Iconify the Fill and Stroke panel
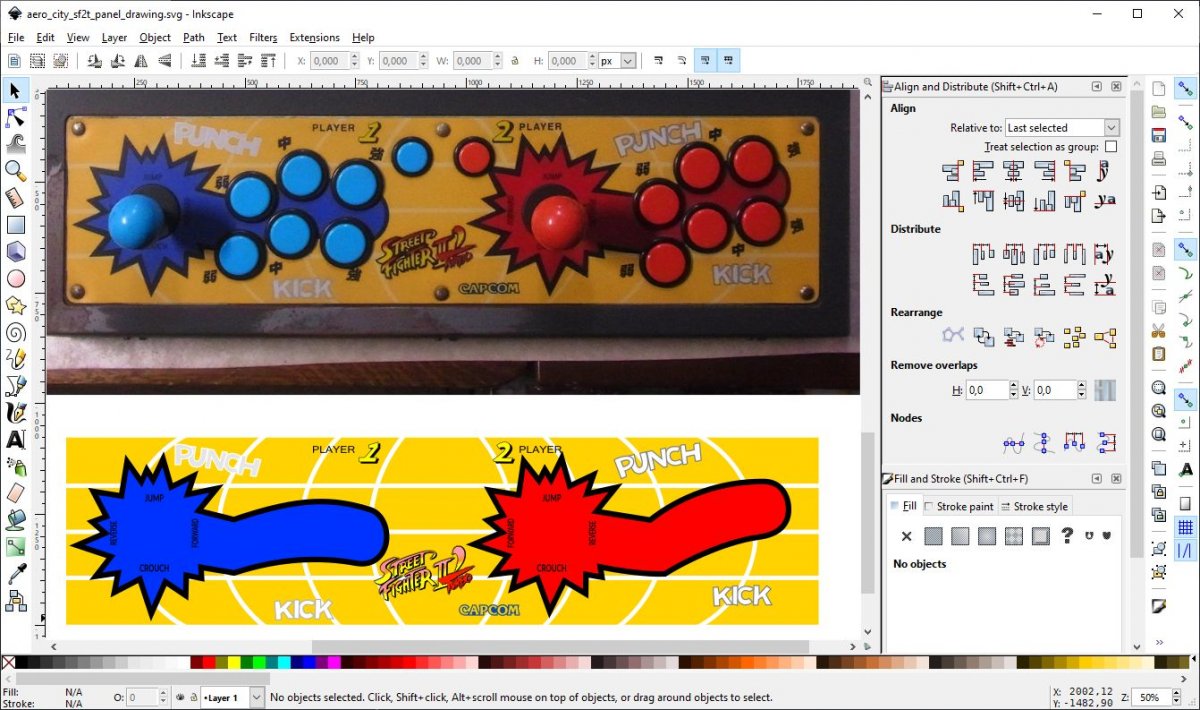The height and width of the screenshot is (710, 1200). (x=1097, y=479)
